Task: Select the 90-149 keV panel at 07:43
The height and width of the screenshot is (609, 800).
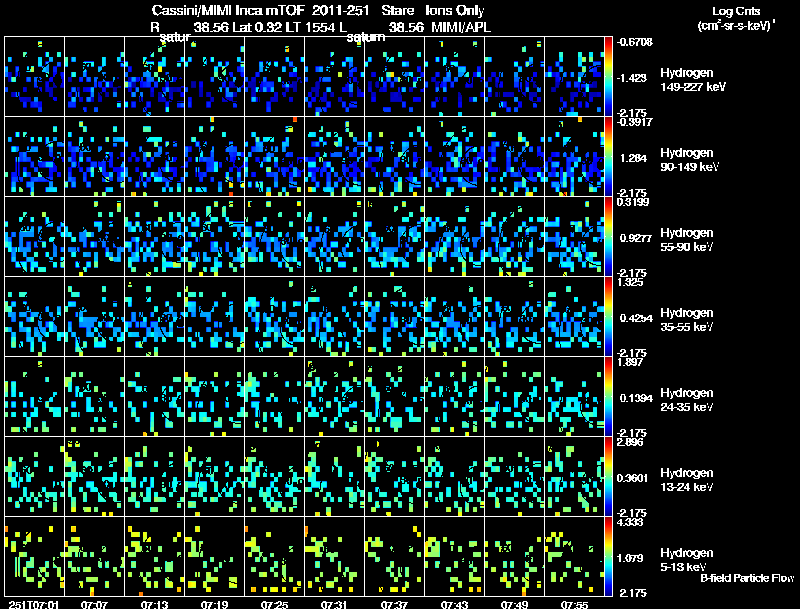Action: coord(454,156)
